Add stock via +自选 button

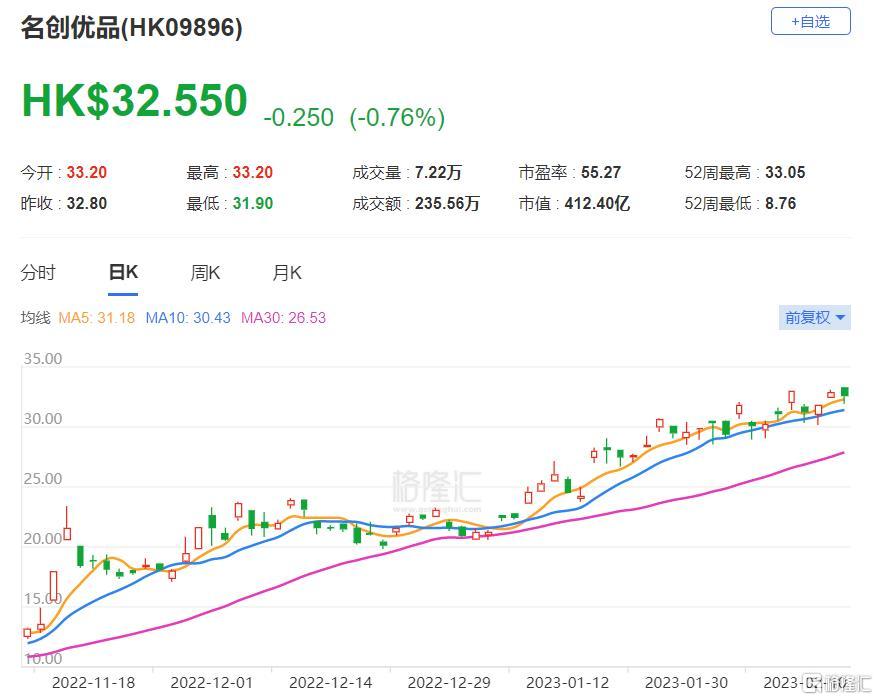[810, 21]
